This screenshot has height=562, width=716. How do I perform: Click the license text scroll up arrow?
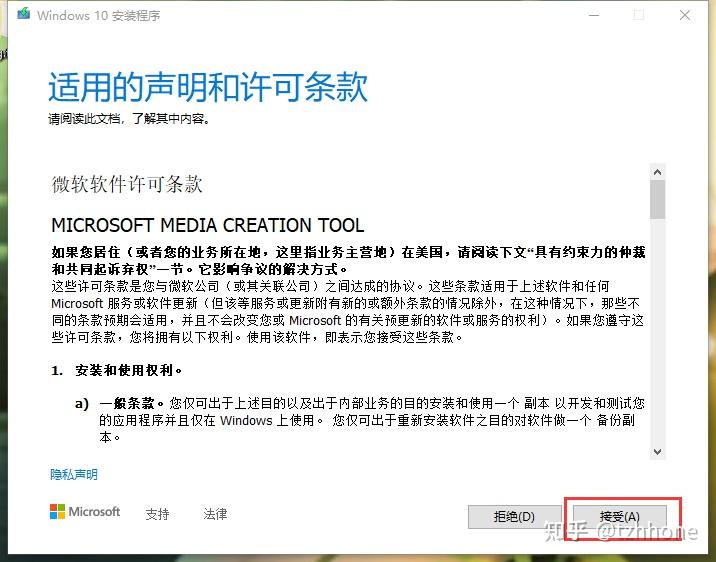point(658,172)
